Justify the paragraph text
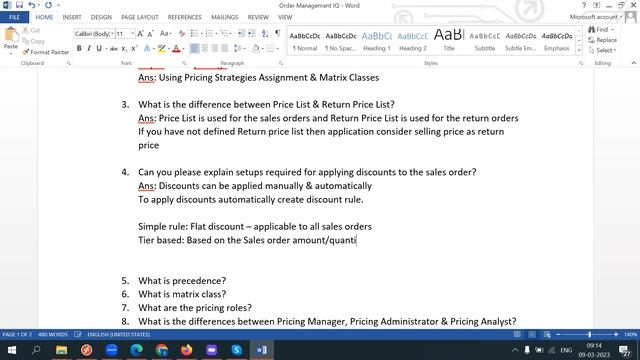Image resolution: width=640 pixels, height=360 pixels. pos(224,49)
